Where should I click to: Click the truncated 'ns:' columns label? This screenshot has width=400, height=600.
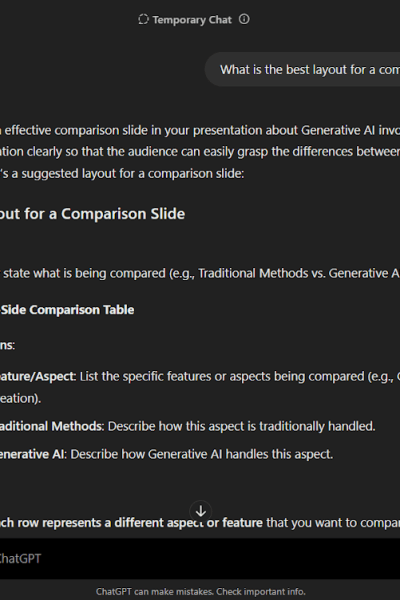coord(7,345)
